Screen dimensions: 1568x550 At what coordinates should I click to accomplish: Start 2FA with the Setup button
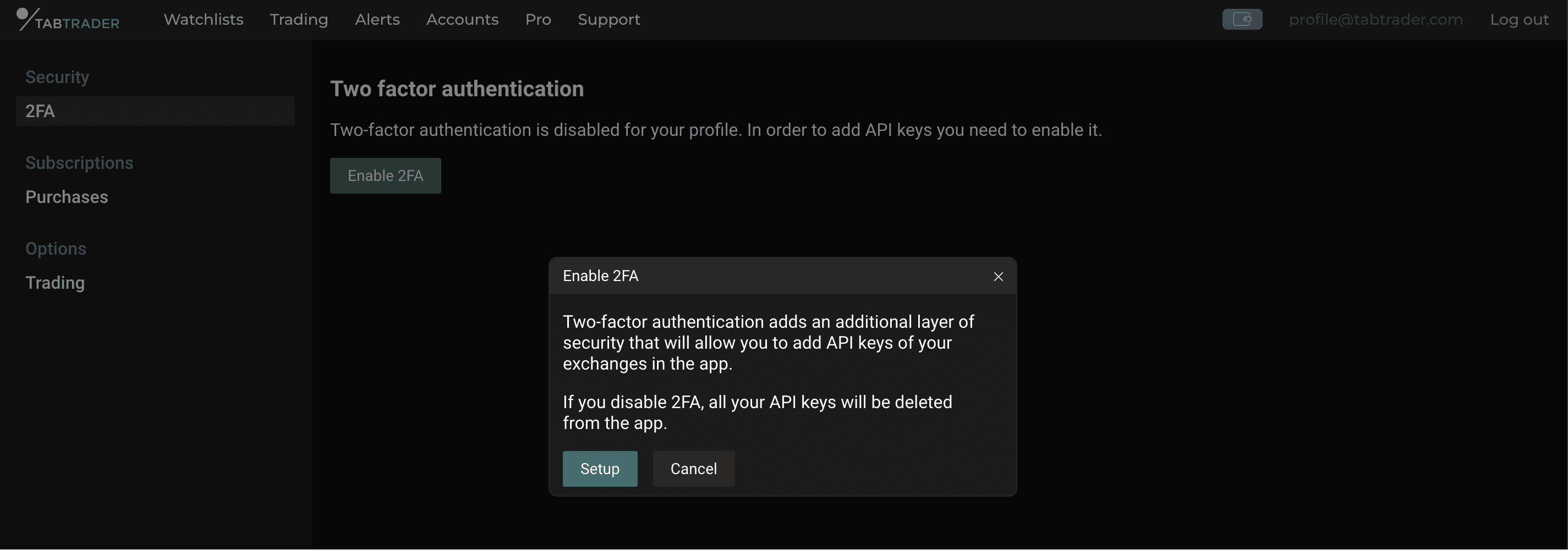(600, 469)
